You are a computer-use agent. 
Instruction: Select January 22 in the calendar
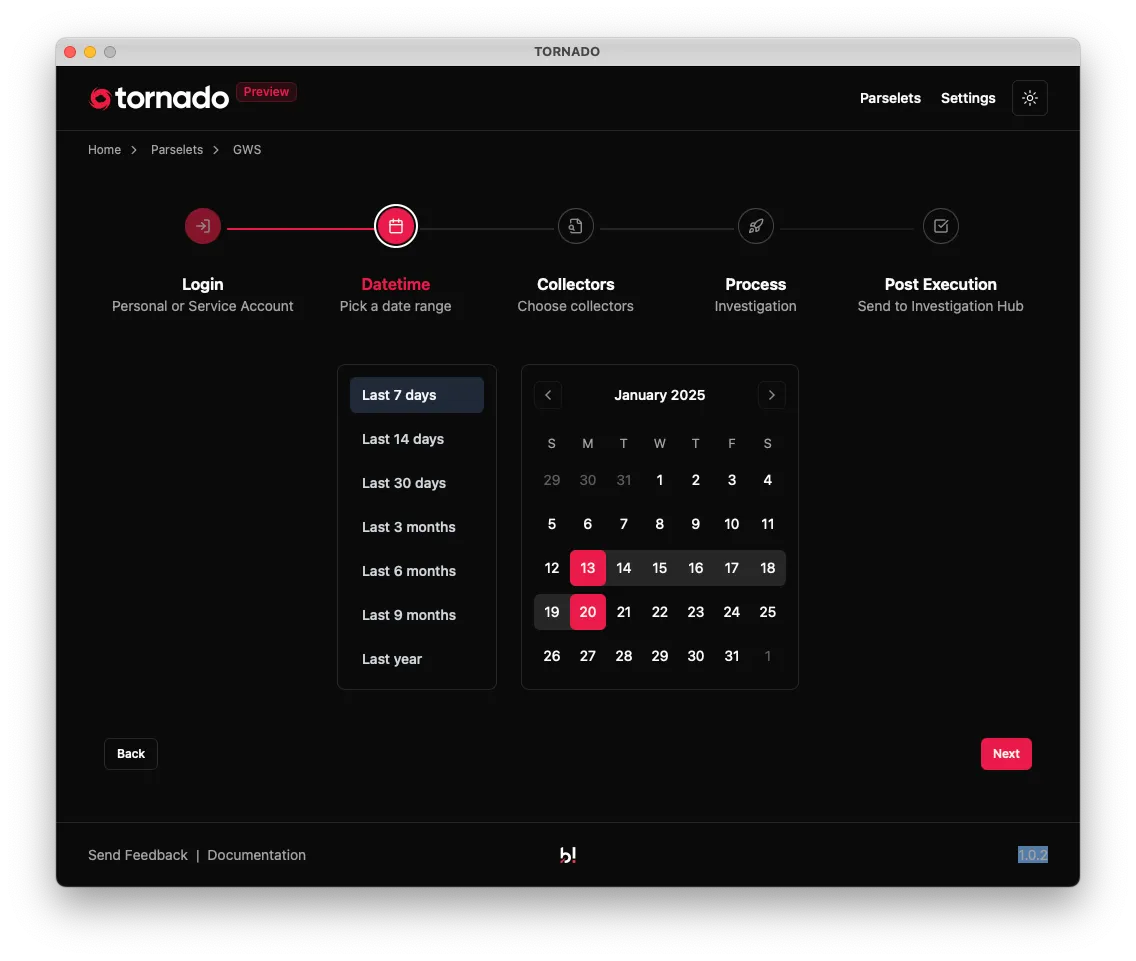tap(659, 612)
